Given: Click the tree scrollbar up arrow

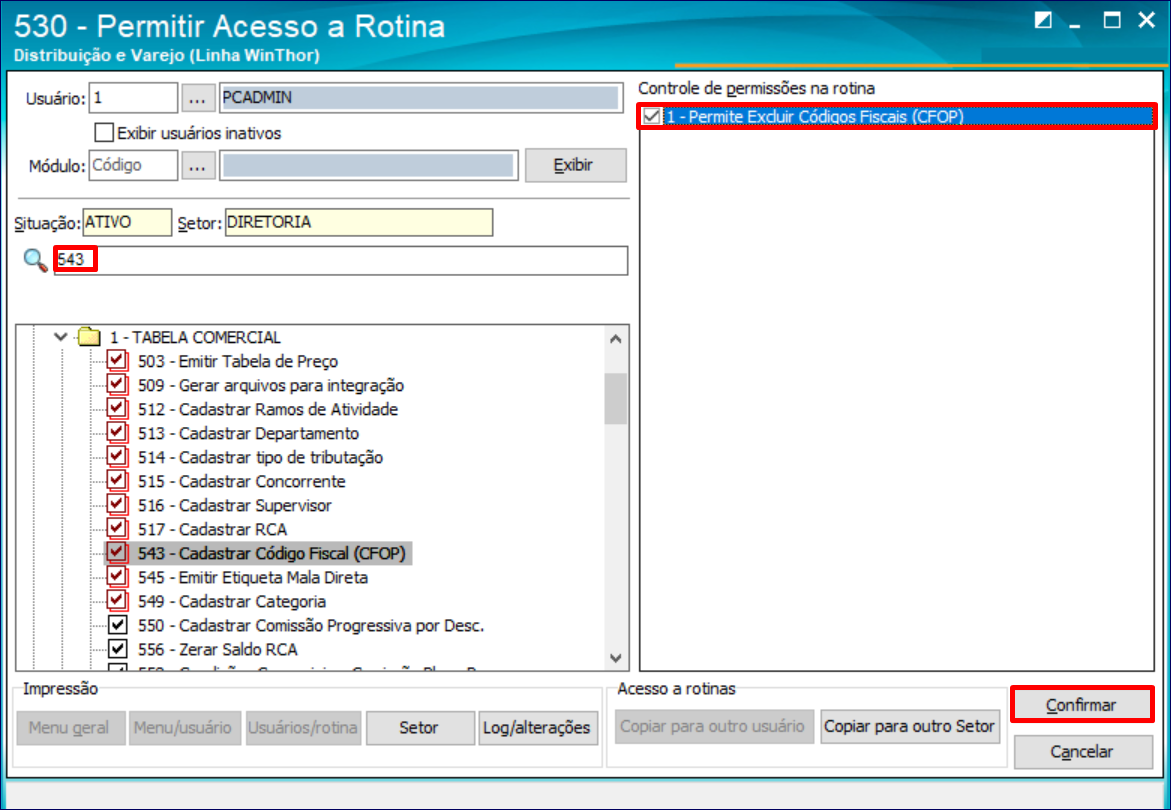Looking at the screenshot, I should [x=615, y=339].
